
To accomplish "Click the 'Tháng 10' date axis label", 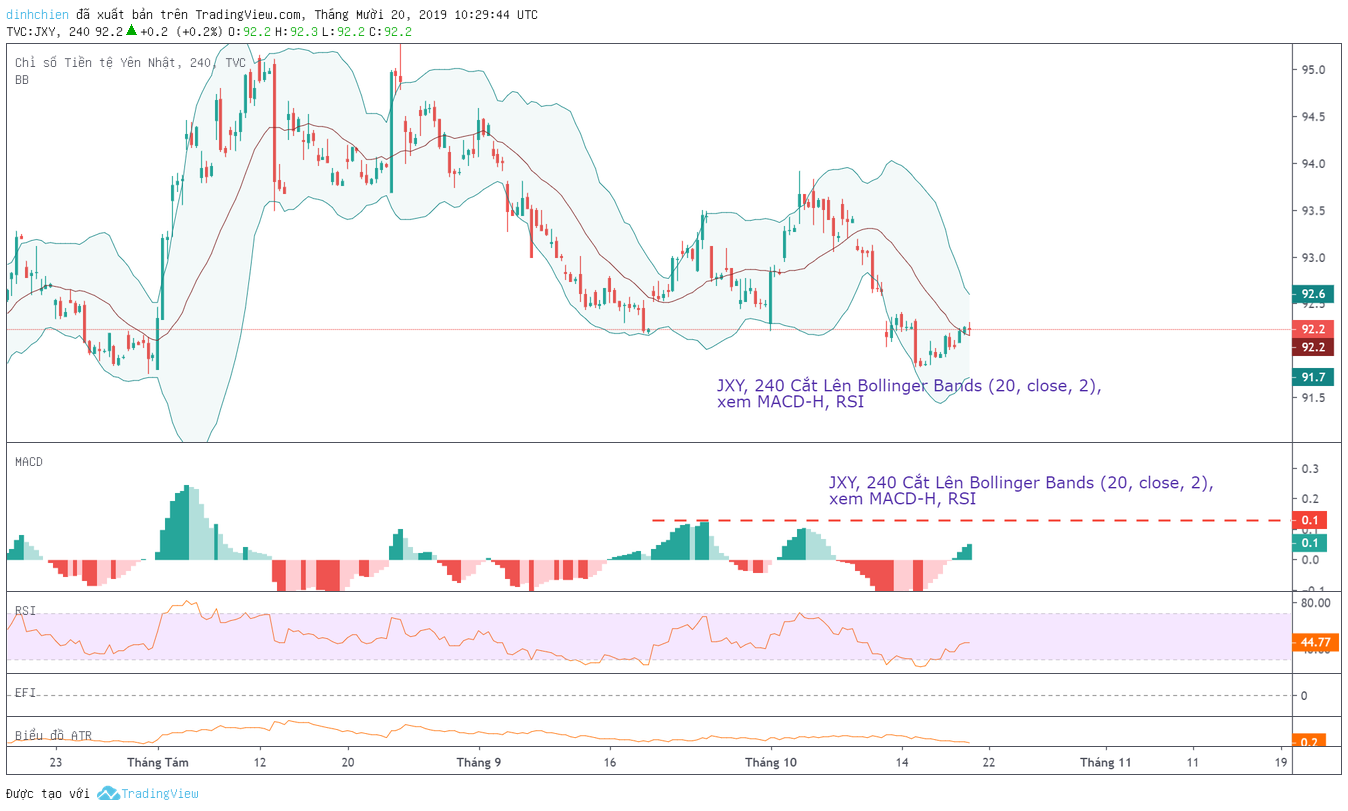I will [x=771, y=762].
